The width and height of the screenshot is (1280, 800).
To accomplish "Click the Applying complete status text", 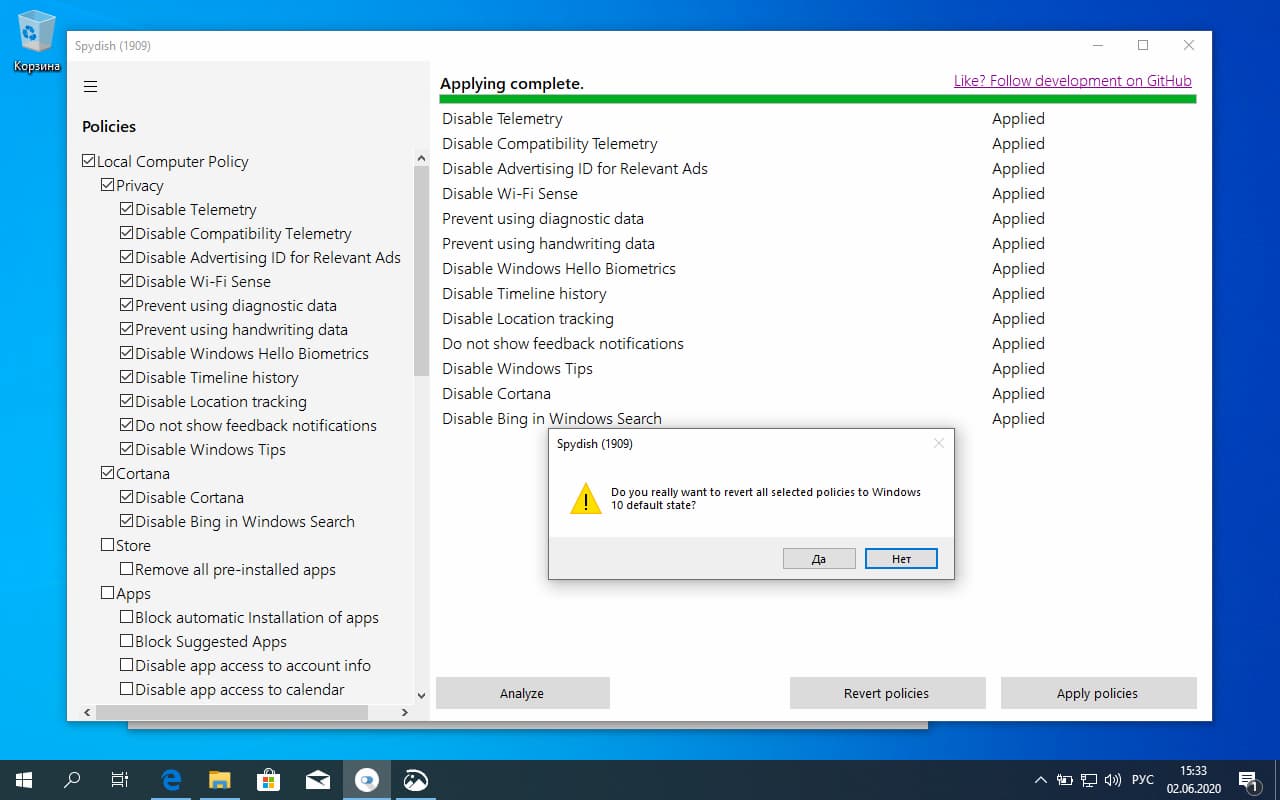I will [x=512, y=84].
